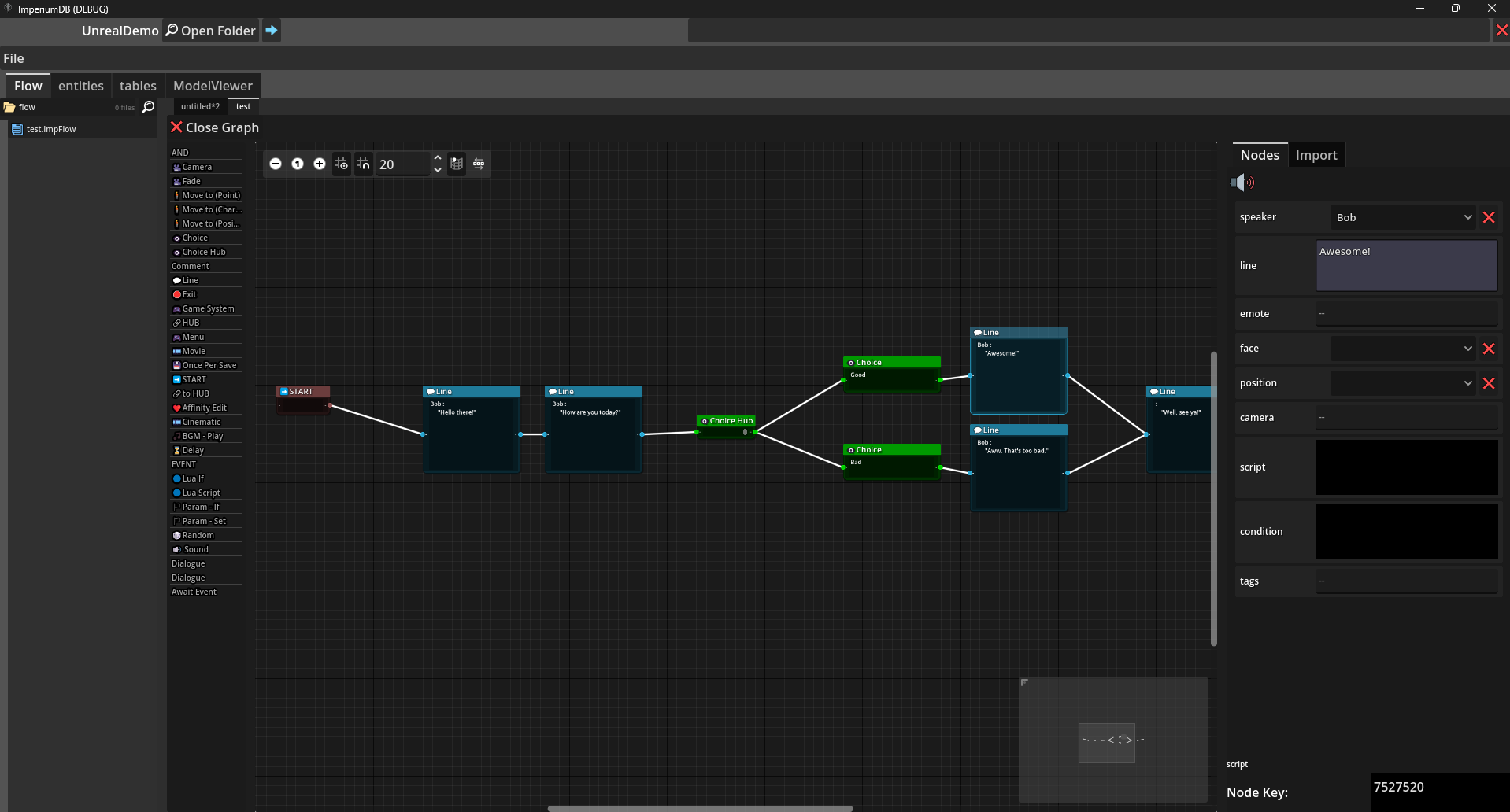Add a BGM - Play node
This screenshot has height=812, width=1510.
[206, 436]
